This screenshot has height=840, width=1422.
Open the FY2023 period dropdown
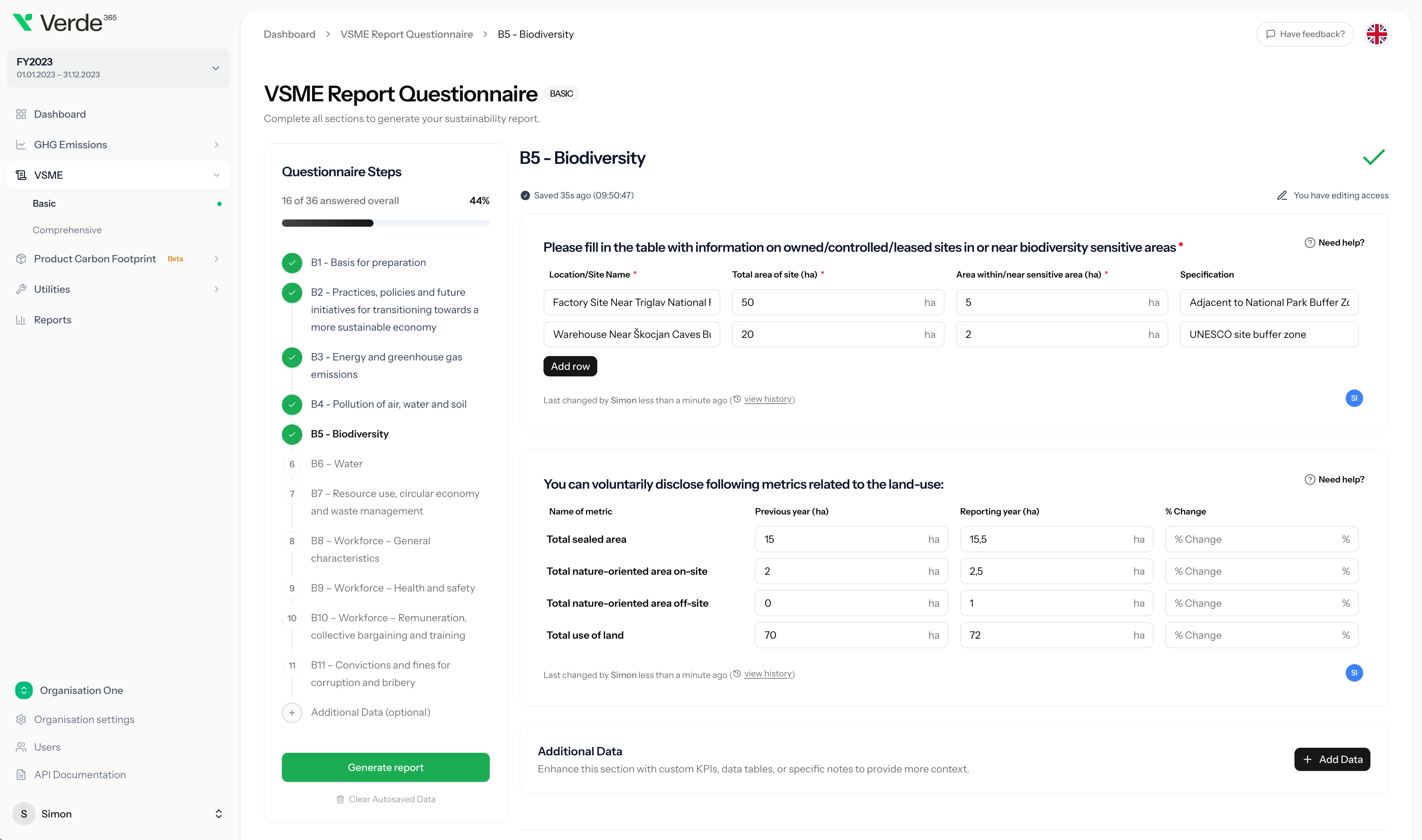[x=118, y=68]
